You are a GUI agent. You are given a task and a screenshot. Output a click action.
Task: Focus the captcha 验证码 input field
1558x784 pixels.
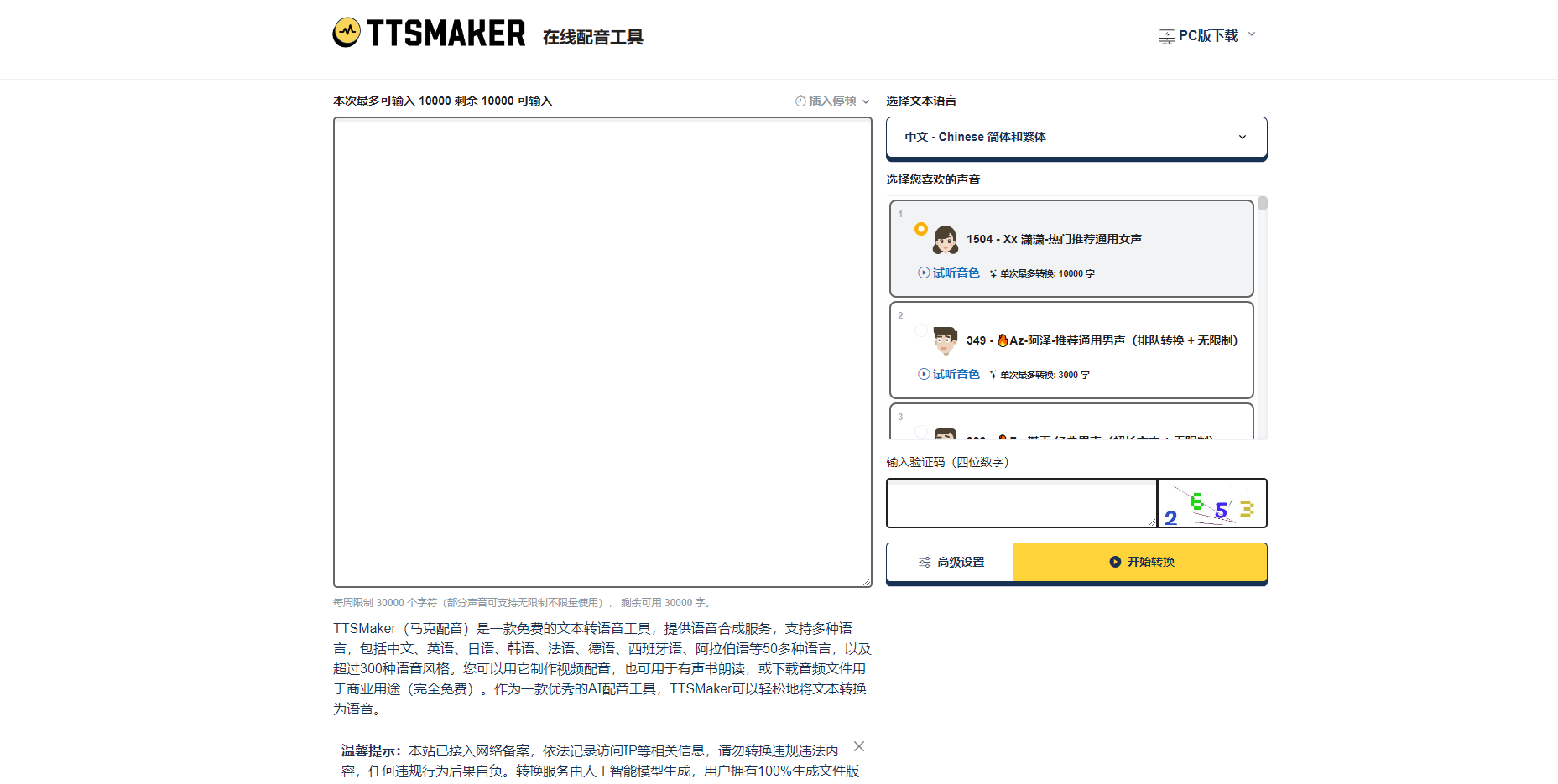tap(1021, 504)
